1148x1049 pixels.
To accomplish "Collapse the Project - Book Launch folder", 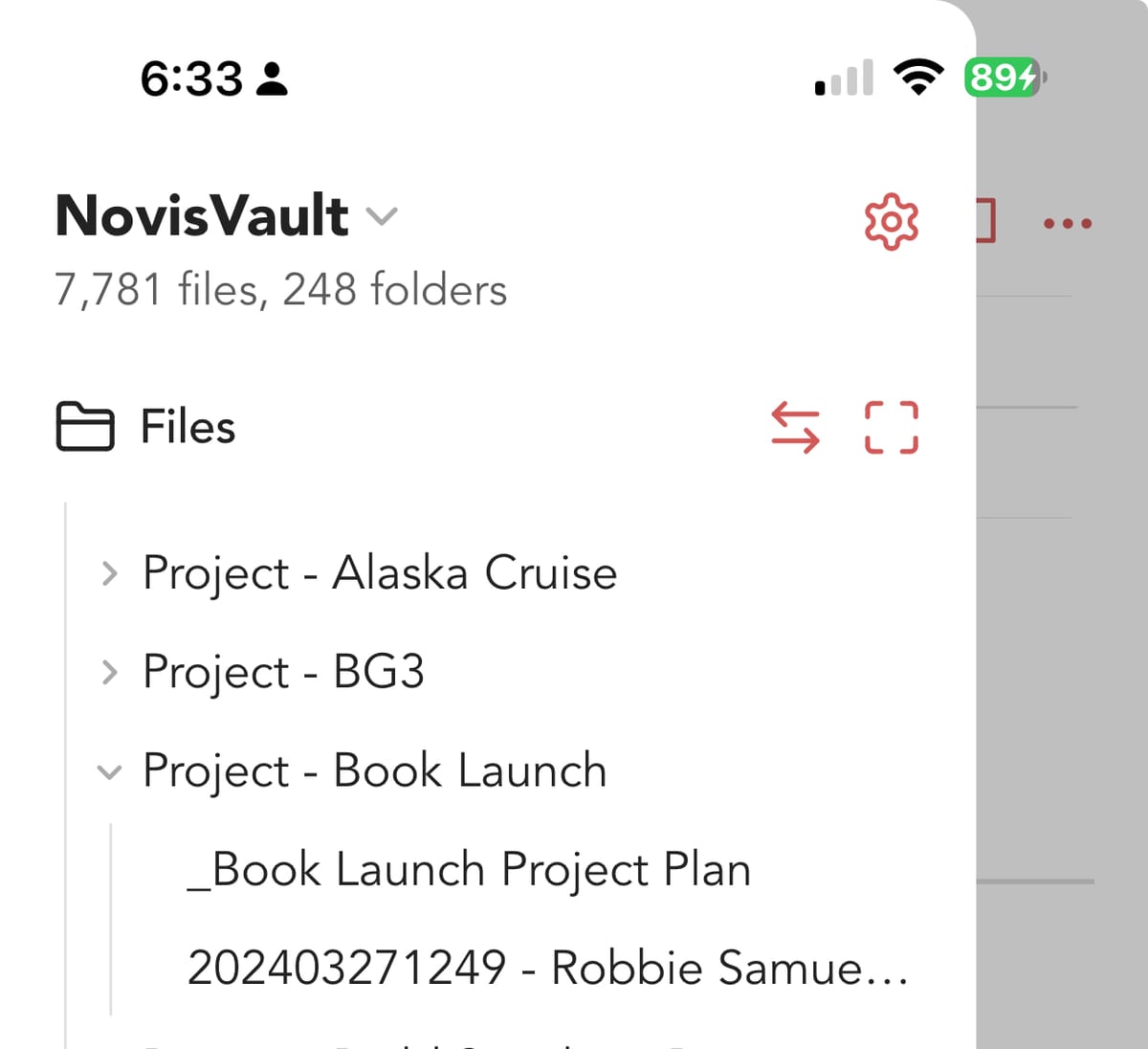I will click(x=110, y=771).
